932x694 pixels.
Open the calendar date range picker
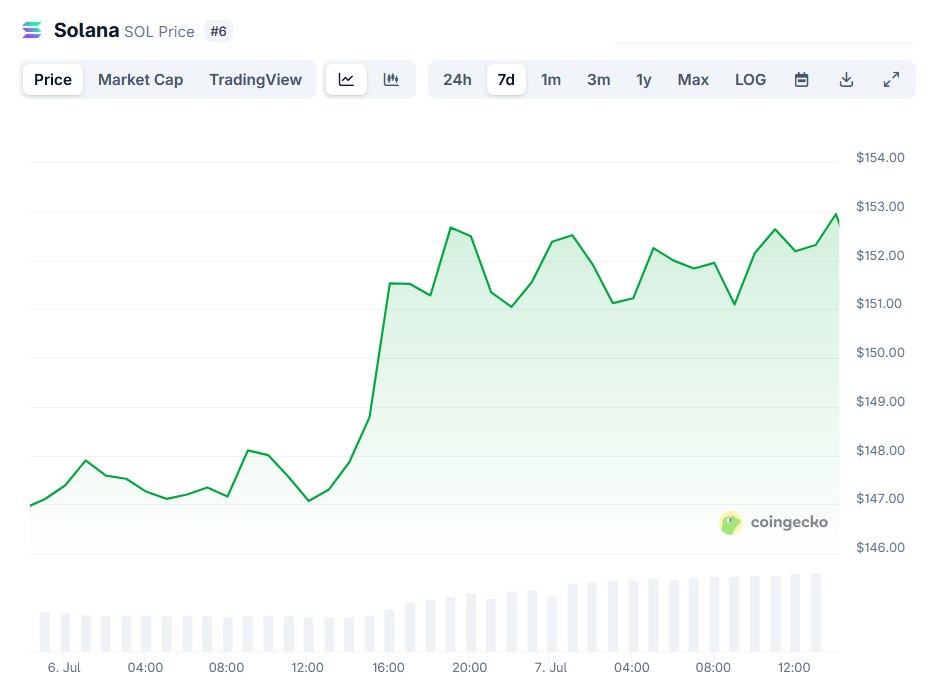(801, 80)
